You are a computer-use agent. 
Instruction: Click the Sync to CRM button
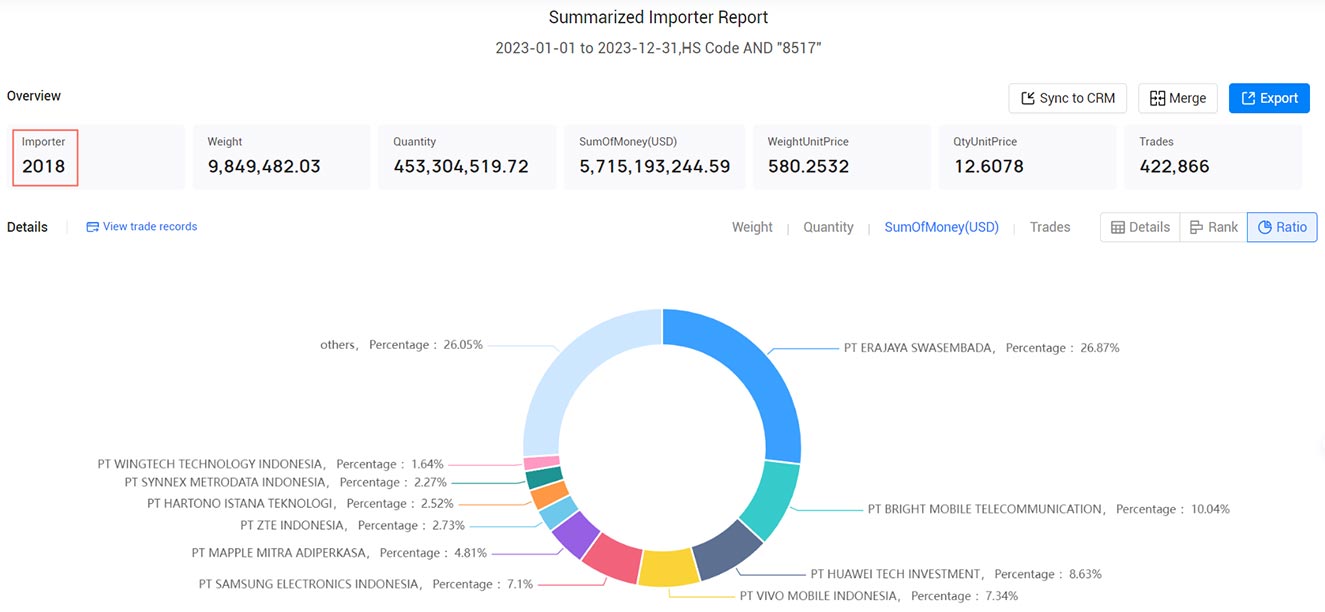pyautogui.click(x=1068, y=98)
